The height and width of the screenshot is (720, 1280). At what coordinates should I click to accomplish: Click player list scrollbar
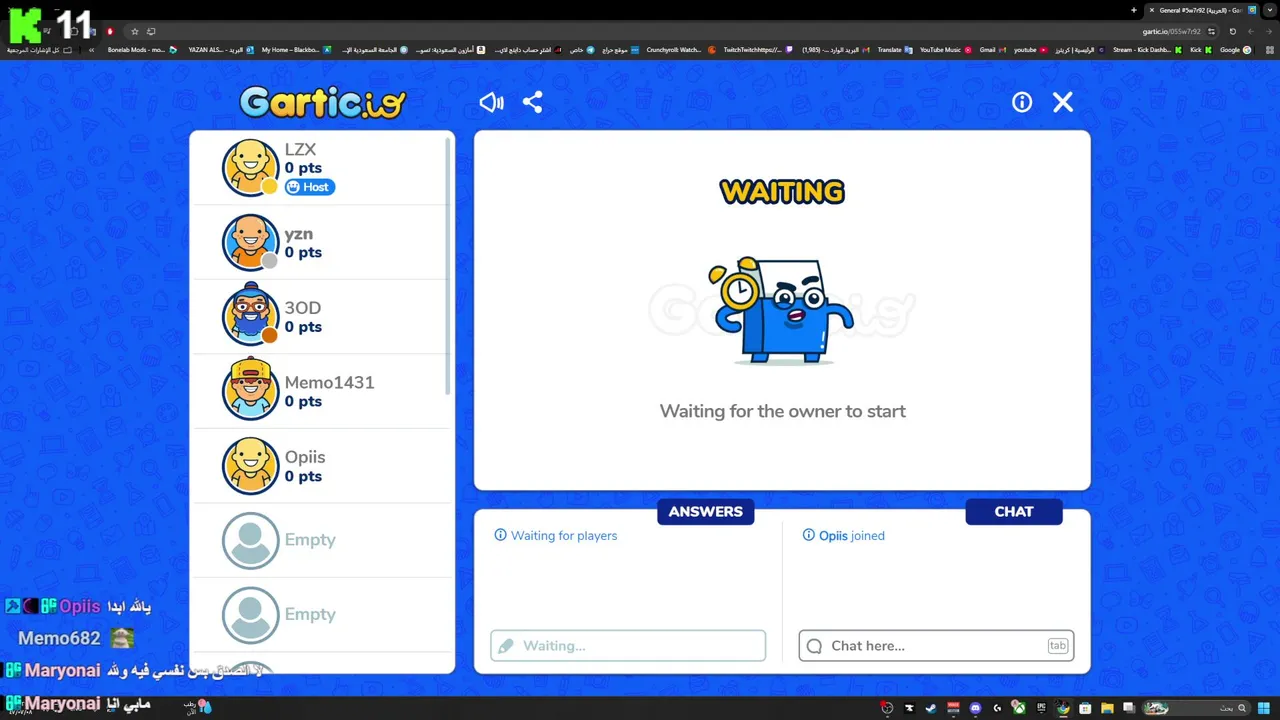click(x=447, y=265)
